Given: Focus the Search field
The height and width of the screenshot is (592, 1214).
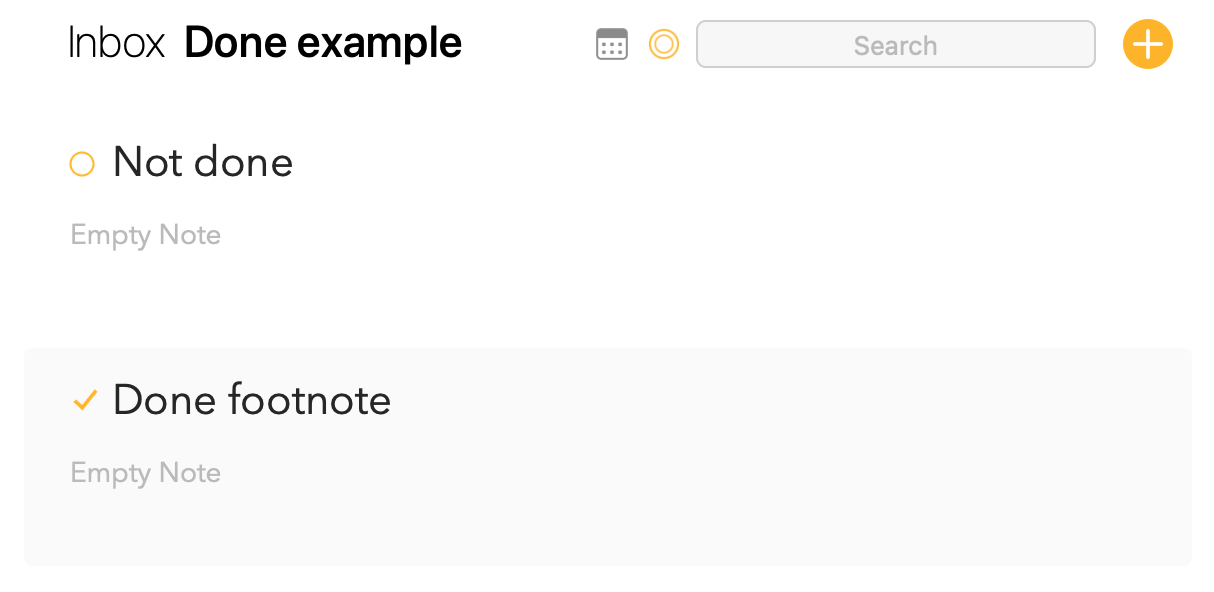Looking at the screenshot, I should click(x=896, y=44).
